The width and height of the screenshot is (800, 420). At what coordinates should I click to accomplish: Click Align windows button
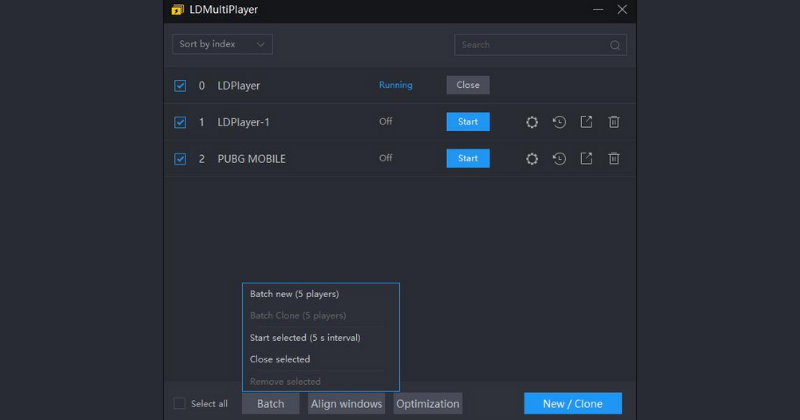[x=346, y=404]
